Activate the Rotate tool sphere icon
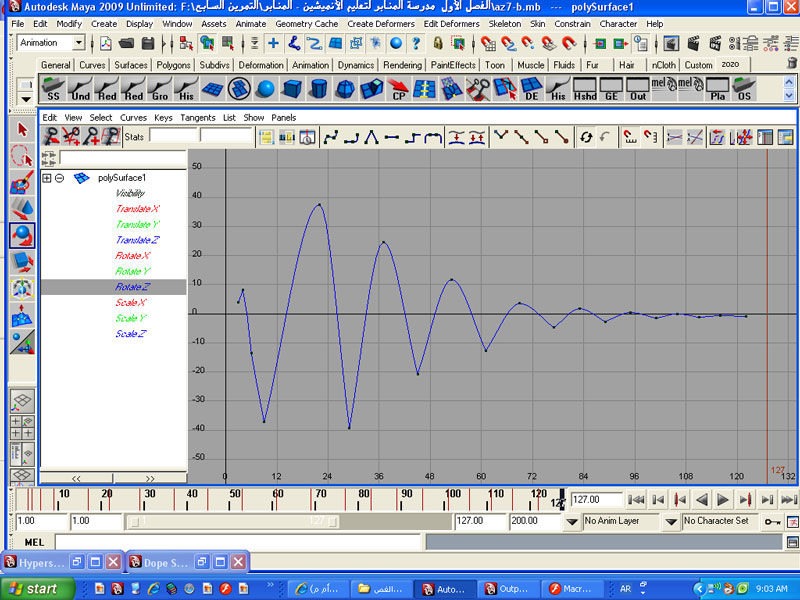 (22, 235)
